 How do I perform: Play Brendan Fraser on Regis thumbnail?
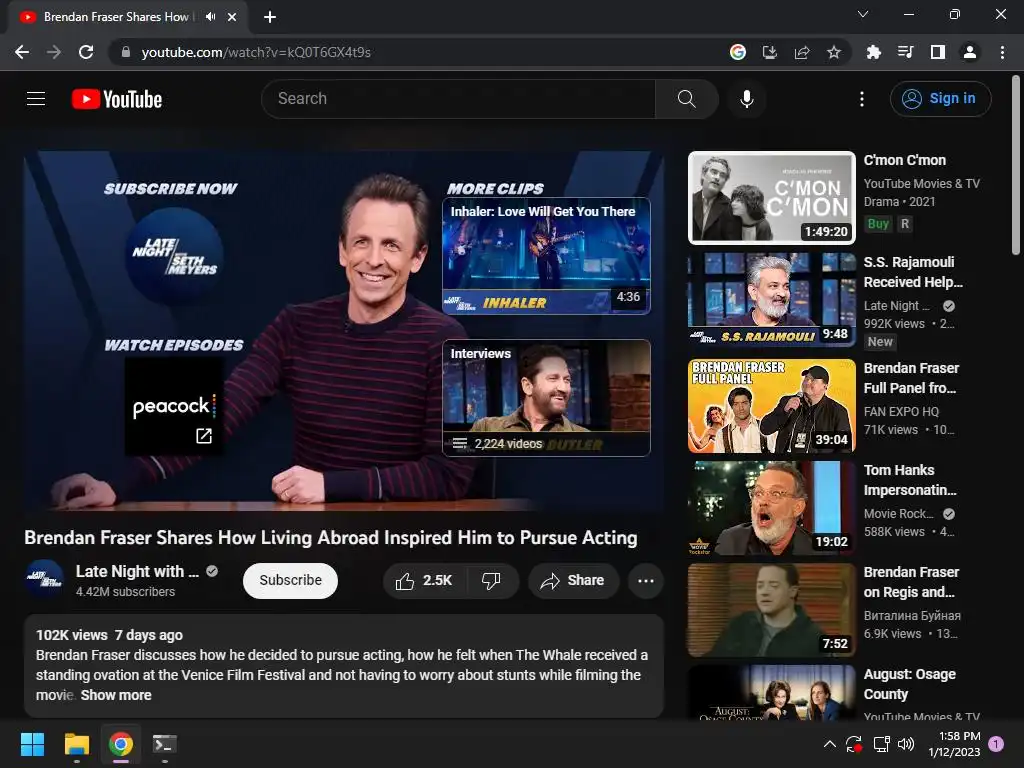pyautogui.click(x=771, y=610)
